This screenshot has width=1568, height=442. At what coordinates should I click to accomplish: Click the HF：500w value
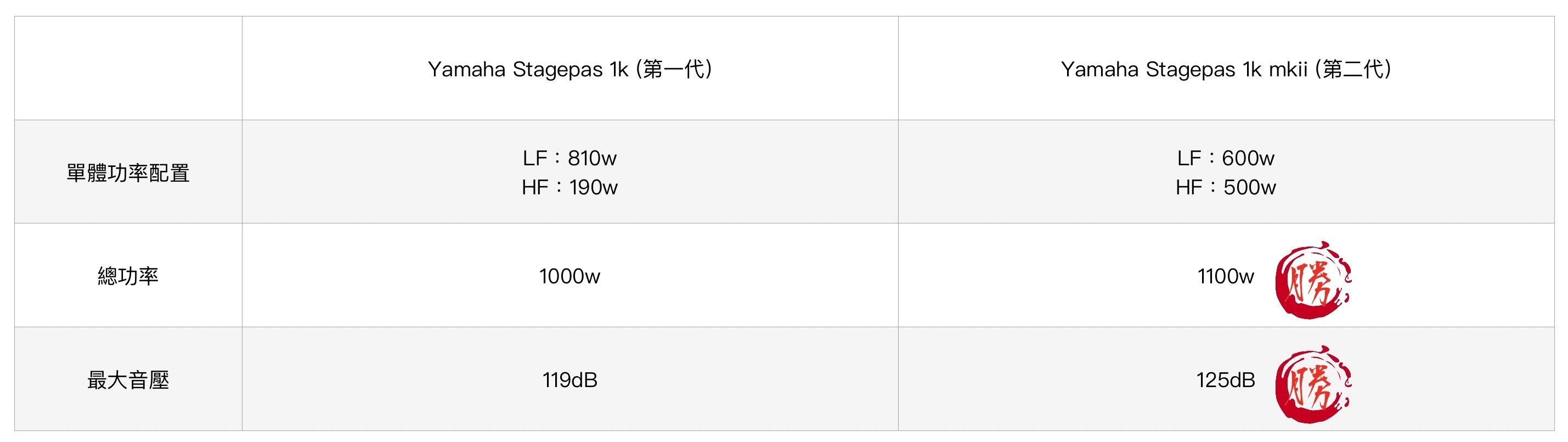[x=1225, y=188]
